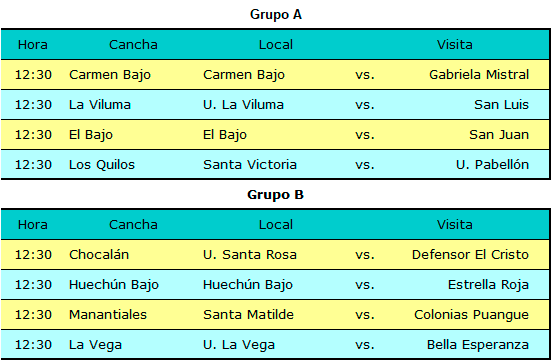Click the Visita header in Grupo B
551x360 pixels.
tap(455, 225)
